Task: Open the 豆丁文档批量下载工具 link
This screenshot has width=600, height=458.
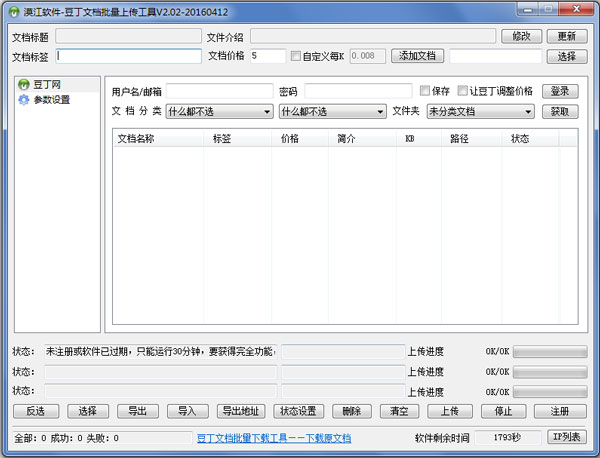Action: pyautogui.click(x=273, y=438)
